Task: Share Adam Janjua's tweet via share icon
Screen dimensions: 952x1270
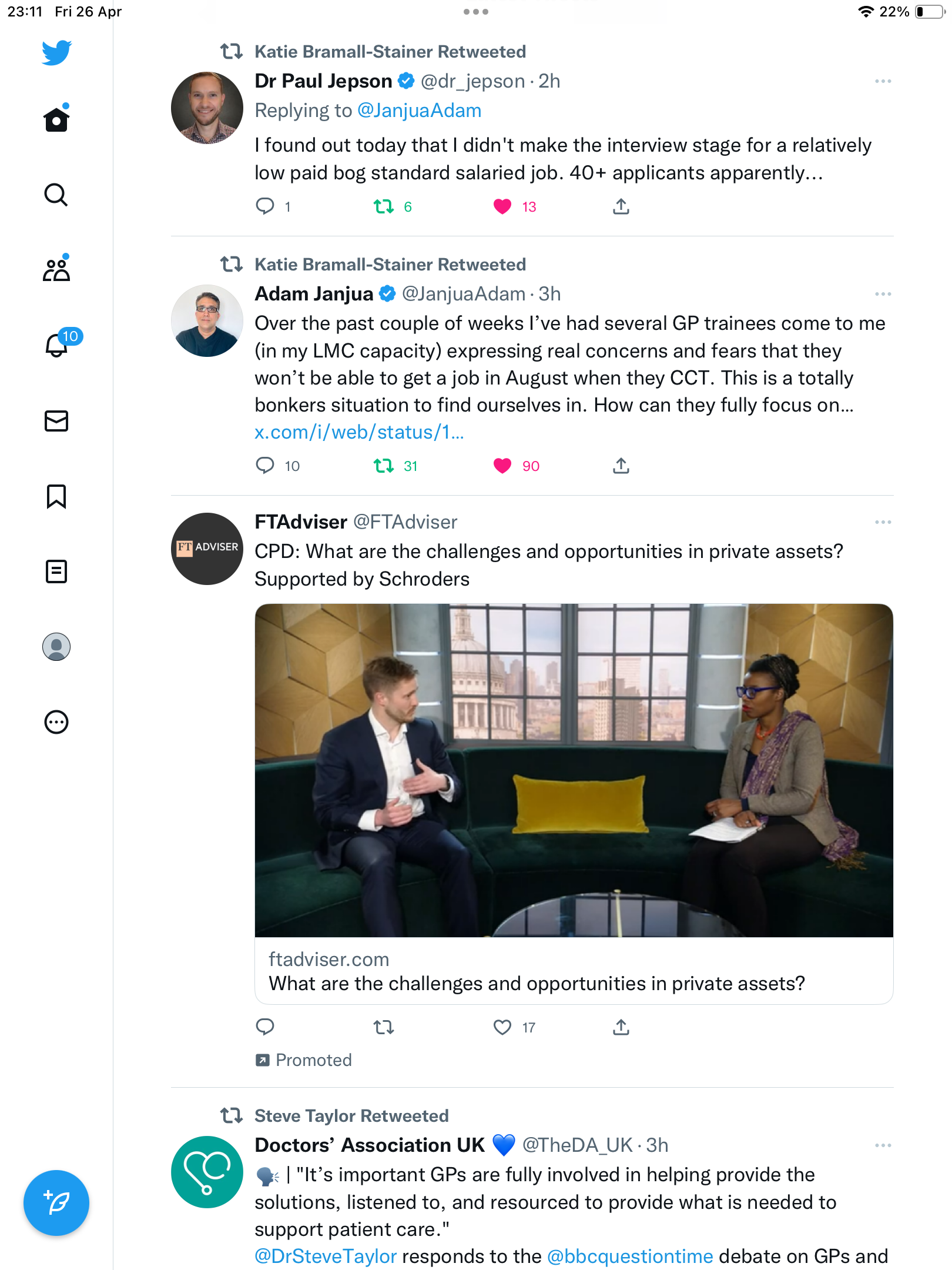Action: [x=621, y=466]
